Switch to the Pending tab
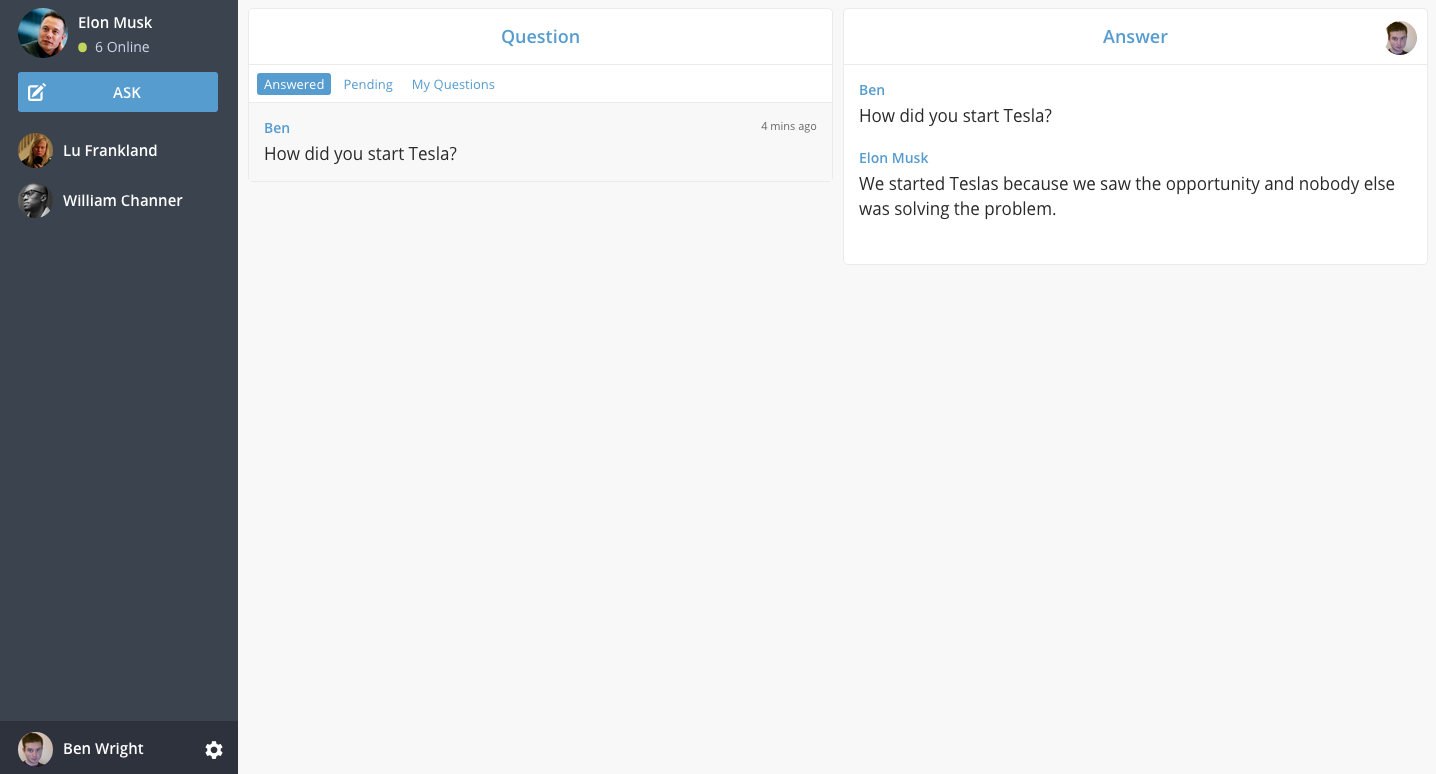The image size is (1436, 774). (368, 84)
